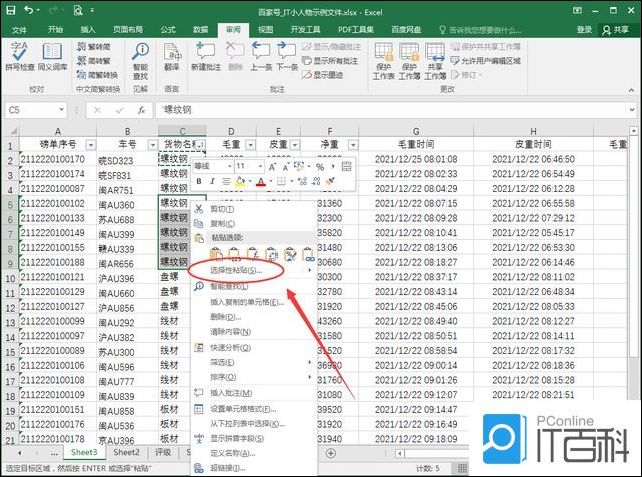
Task: Switch to the 数据 ribbon tab
Action: click(x=201, y=29)
